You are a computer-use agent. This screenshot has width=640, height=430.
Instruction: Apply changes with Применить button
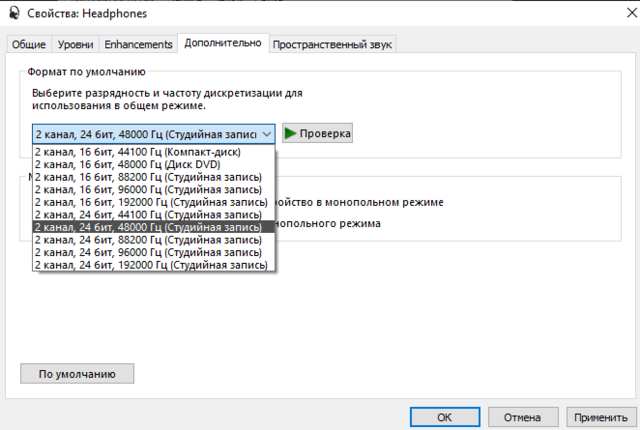601,416
